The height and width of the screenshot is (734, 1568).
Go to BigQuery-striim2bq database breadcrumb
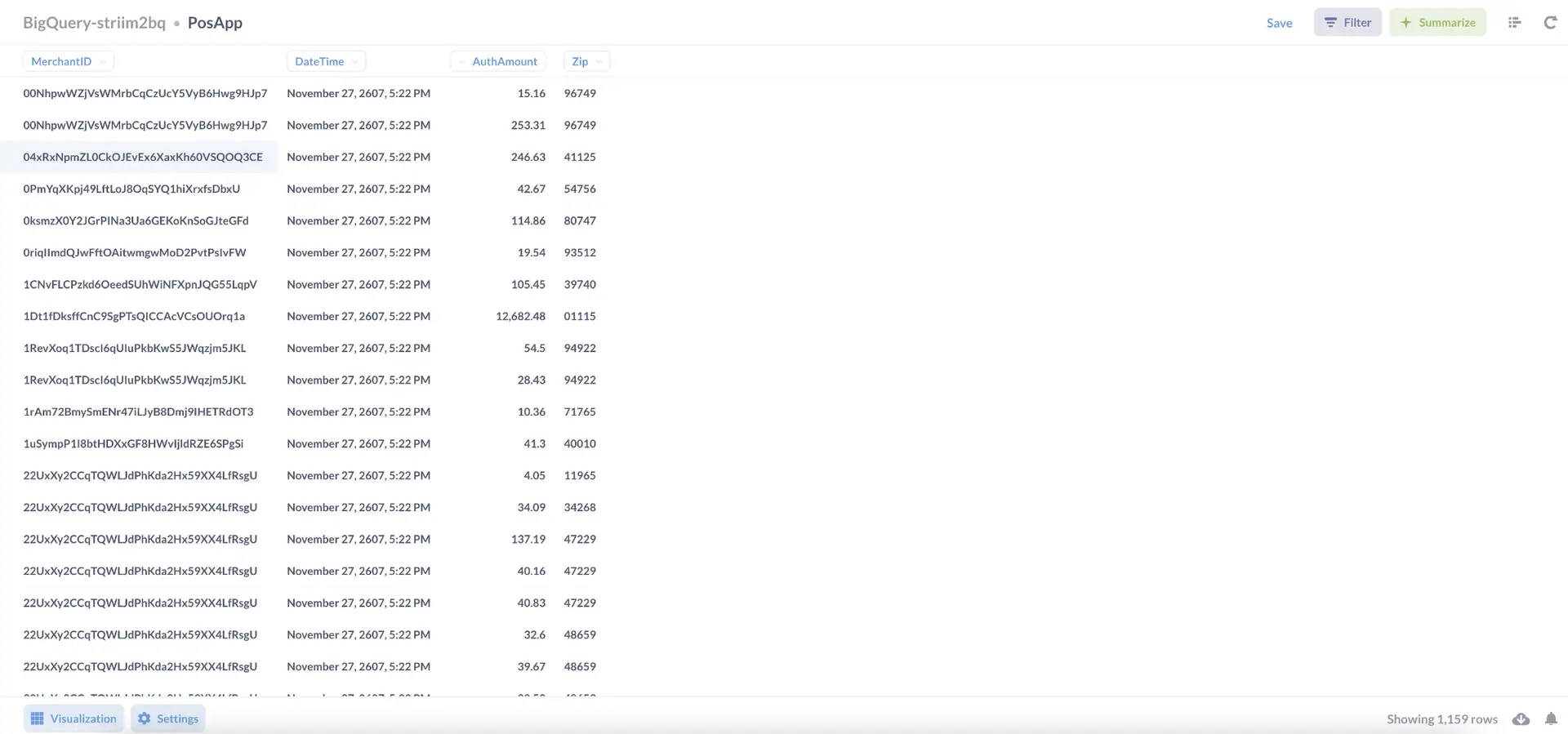(x=94, y=23)
